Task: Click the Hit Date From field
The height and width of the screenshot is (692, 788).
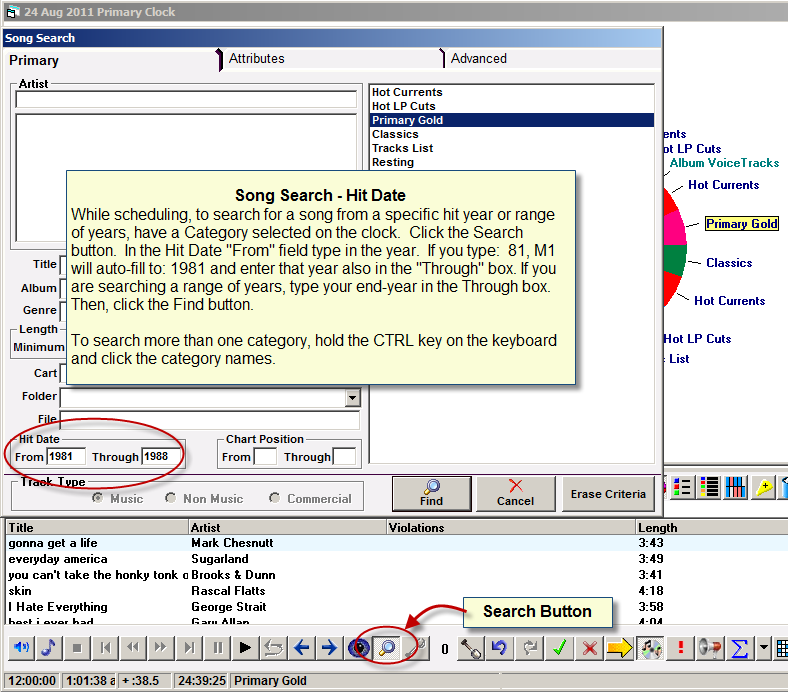Action: click(66, 457)
